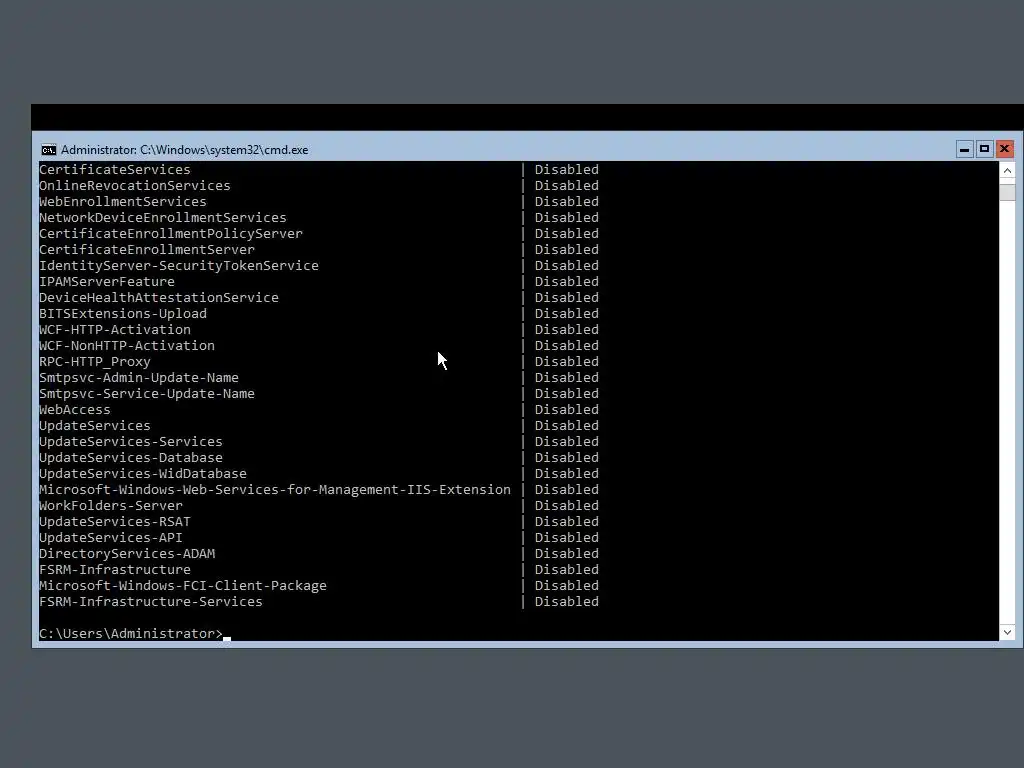
Task: Click on 'WebEnrollmentServices' text
Action: pos(123,202)
